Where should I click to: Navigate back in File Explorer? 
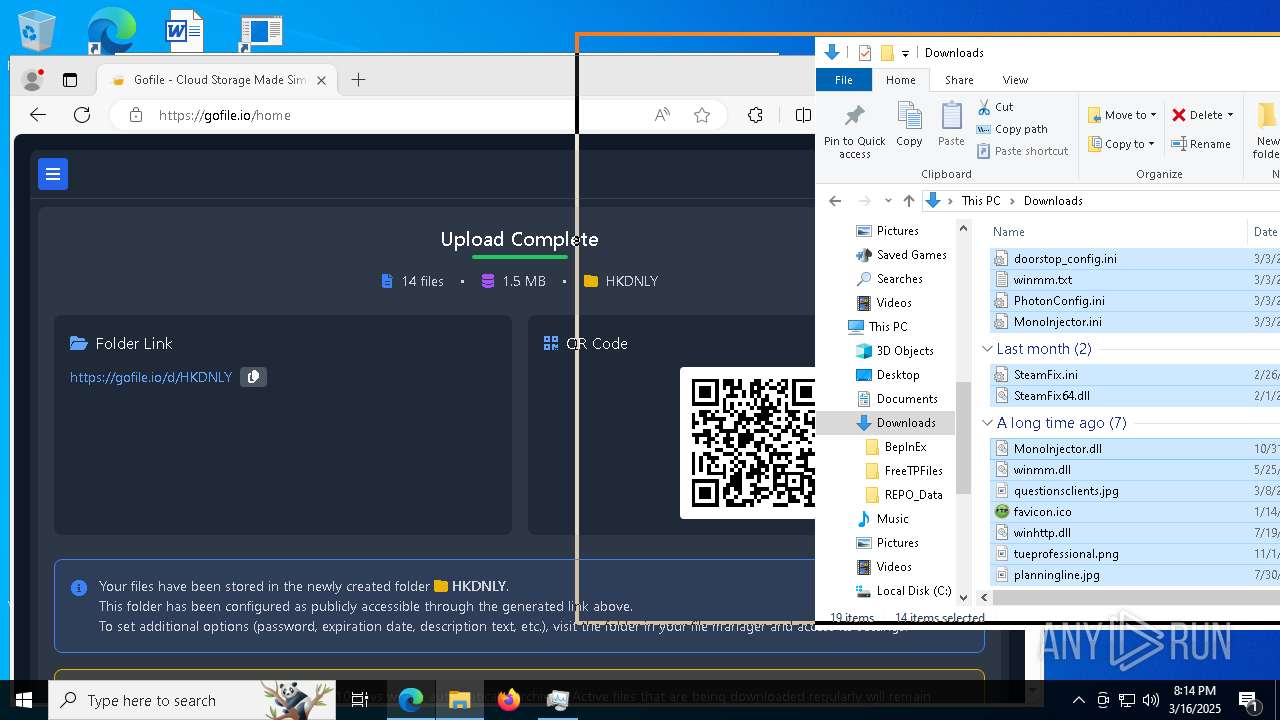pyautogui.click(x=835, y=201)
